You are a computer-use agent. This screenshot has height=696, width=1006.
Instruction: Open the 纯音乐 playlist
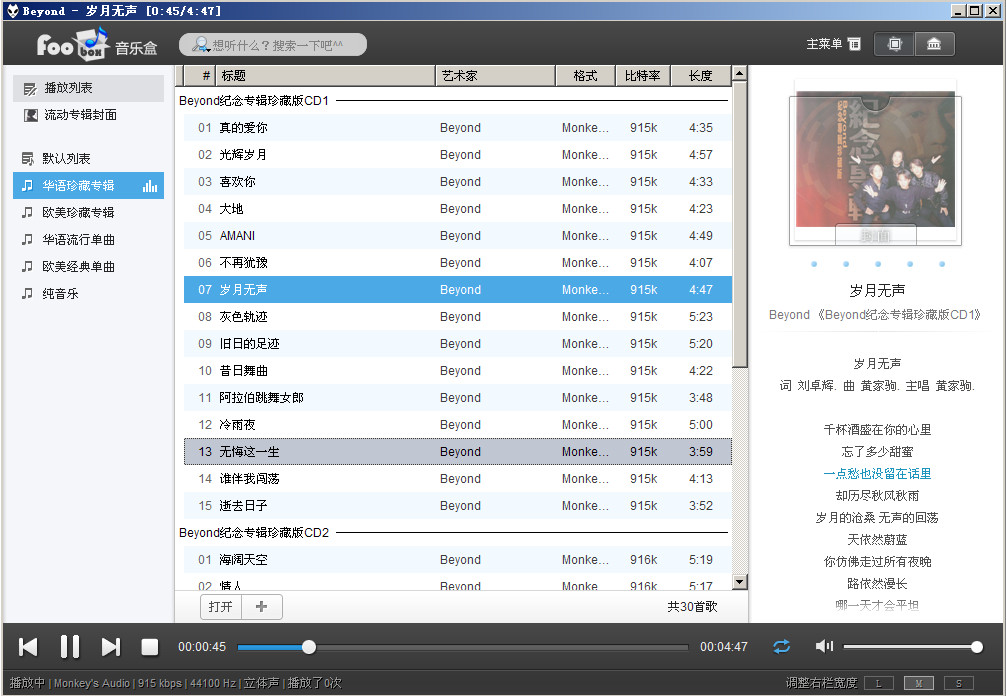[x=89, y=293]
